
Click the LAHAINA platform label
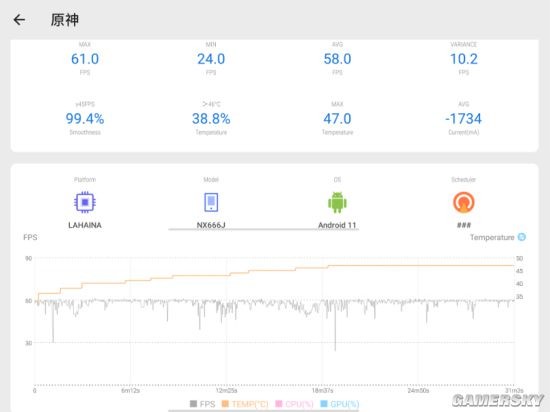pyautogui.click(x=85, y=225)
